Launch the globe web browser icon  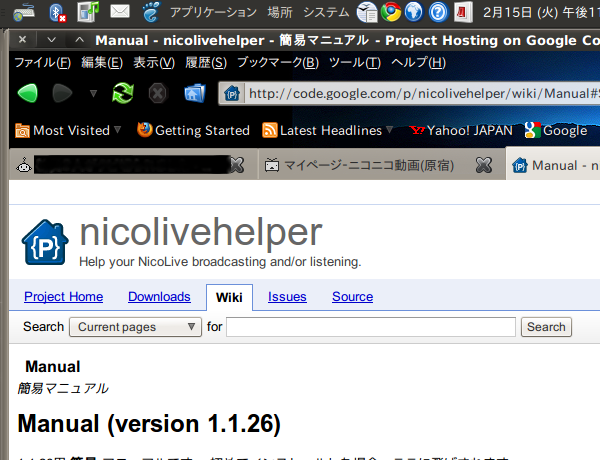(414, 12)
